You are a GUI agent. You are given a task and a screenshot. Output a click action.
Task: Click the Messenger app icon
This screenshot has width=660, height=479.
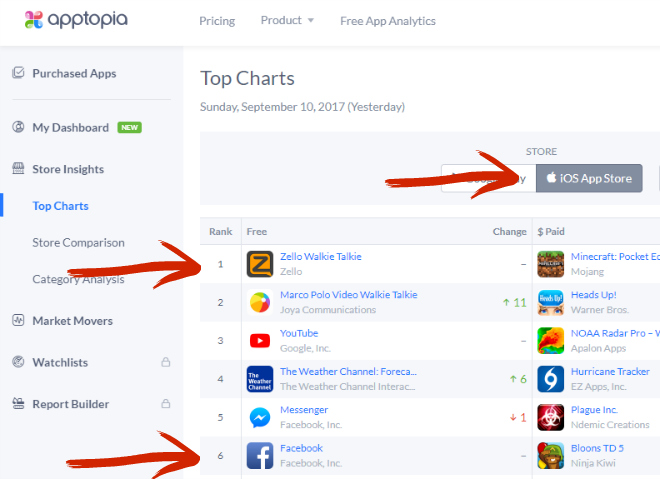260,416
